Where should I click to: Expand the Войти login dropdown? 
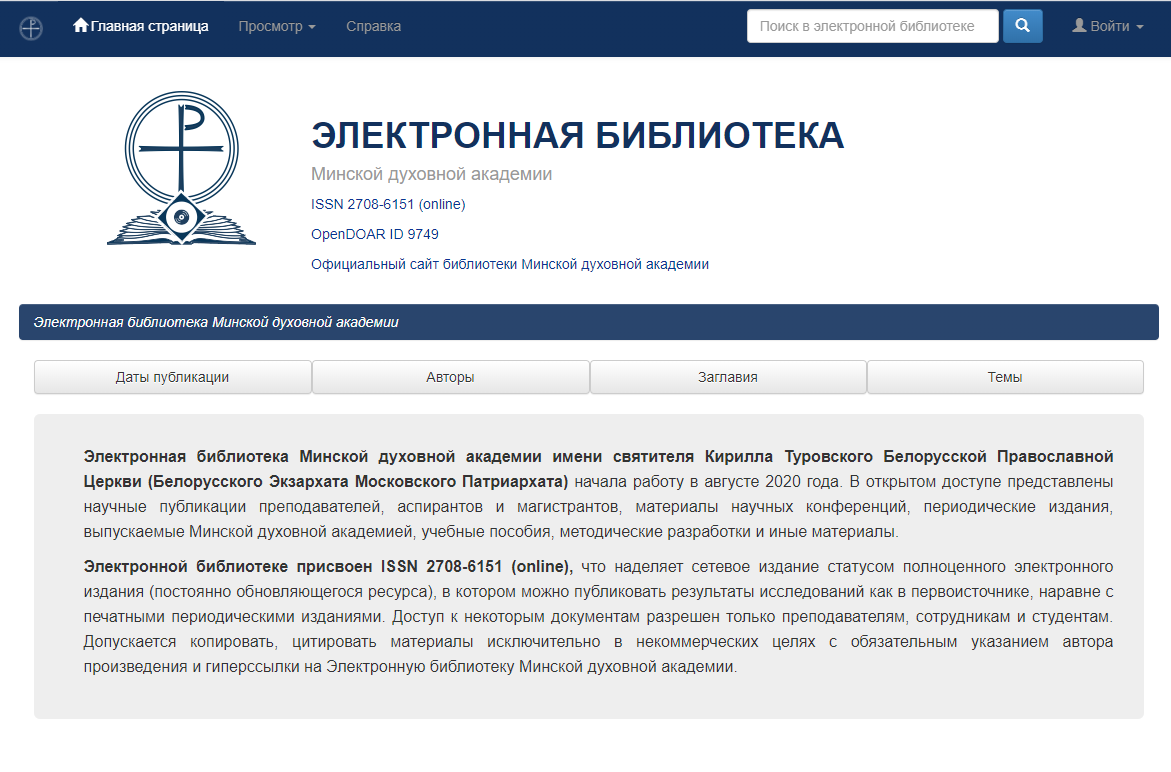click(1108, 26)
